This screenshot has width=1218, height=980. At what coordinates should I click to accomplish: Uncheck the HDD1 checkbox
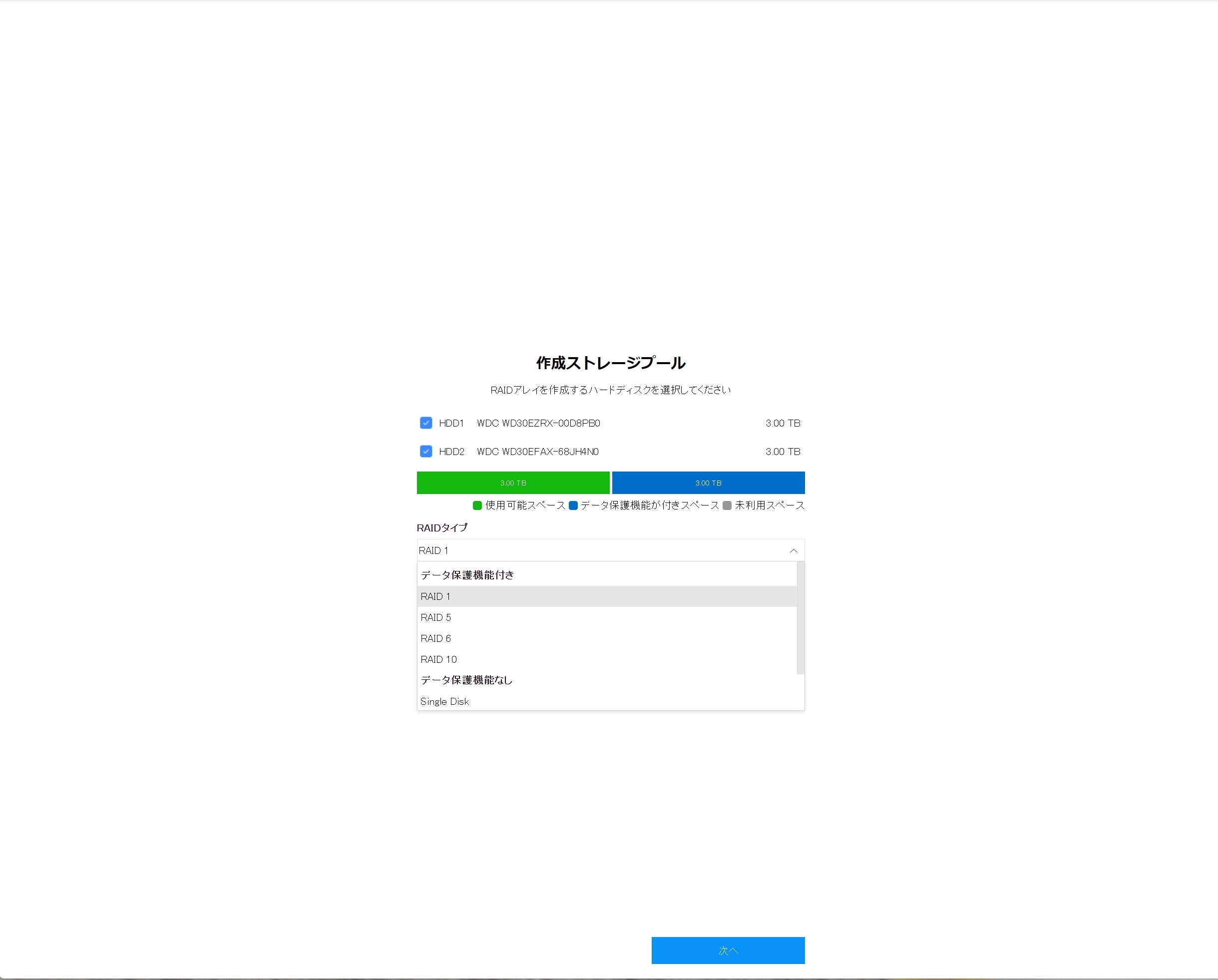(426, 423)
